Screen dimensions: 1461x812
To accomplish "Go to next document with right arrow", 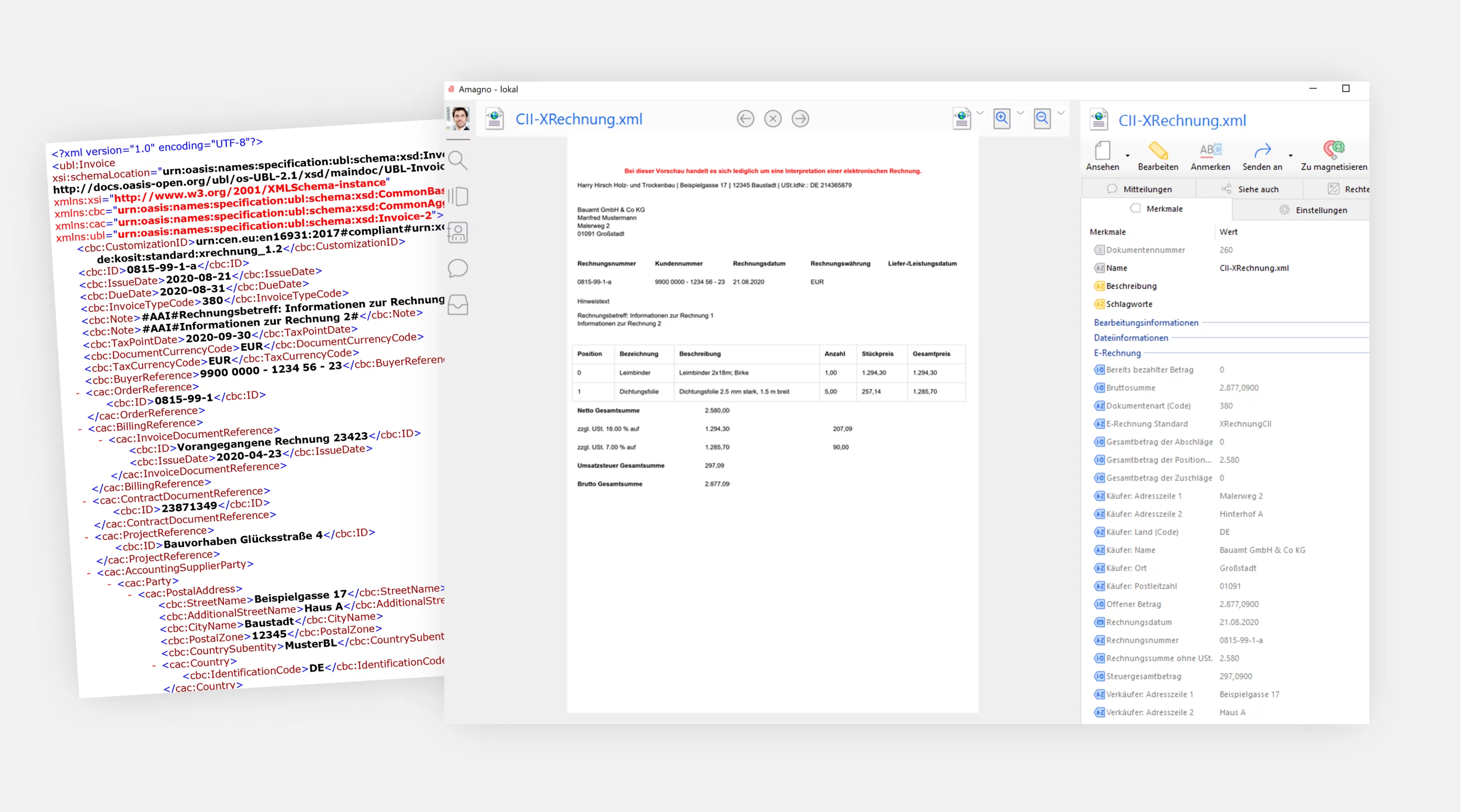I will coord(800,118).
